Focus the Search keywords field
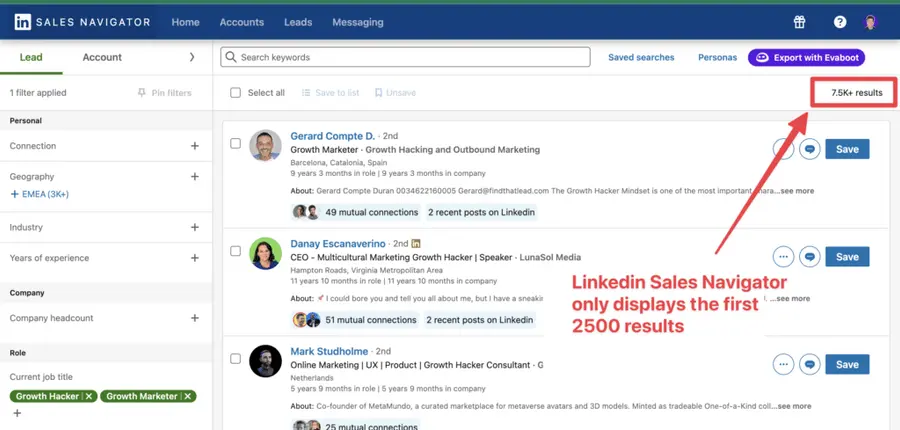 click(x=405, y=57)
